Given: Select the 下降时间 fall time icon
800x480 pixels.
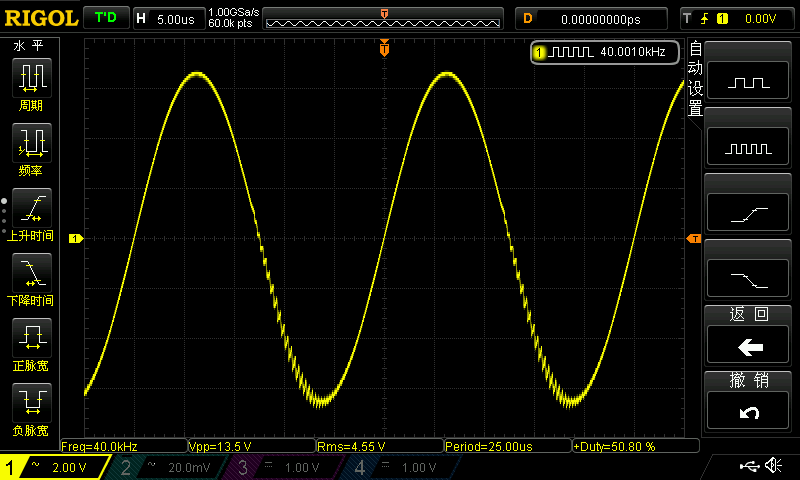Looking at the screenshot, I should click(32, 272).
